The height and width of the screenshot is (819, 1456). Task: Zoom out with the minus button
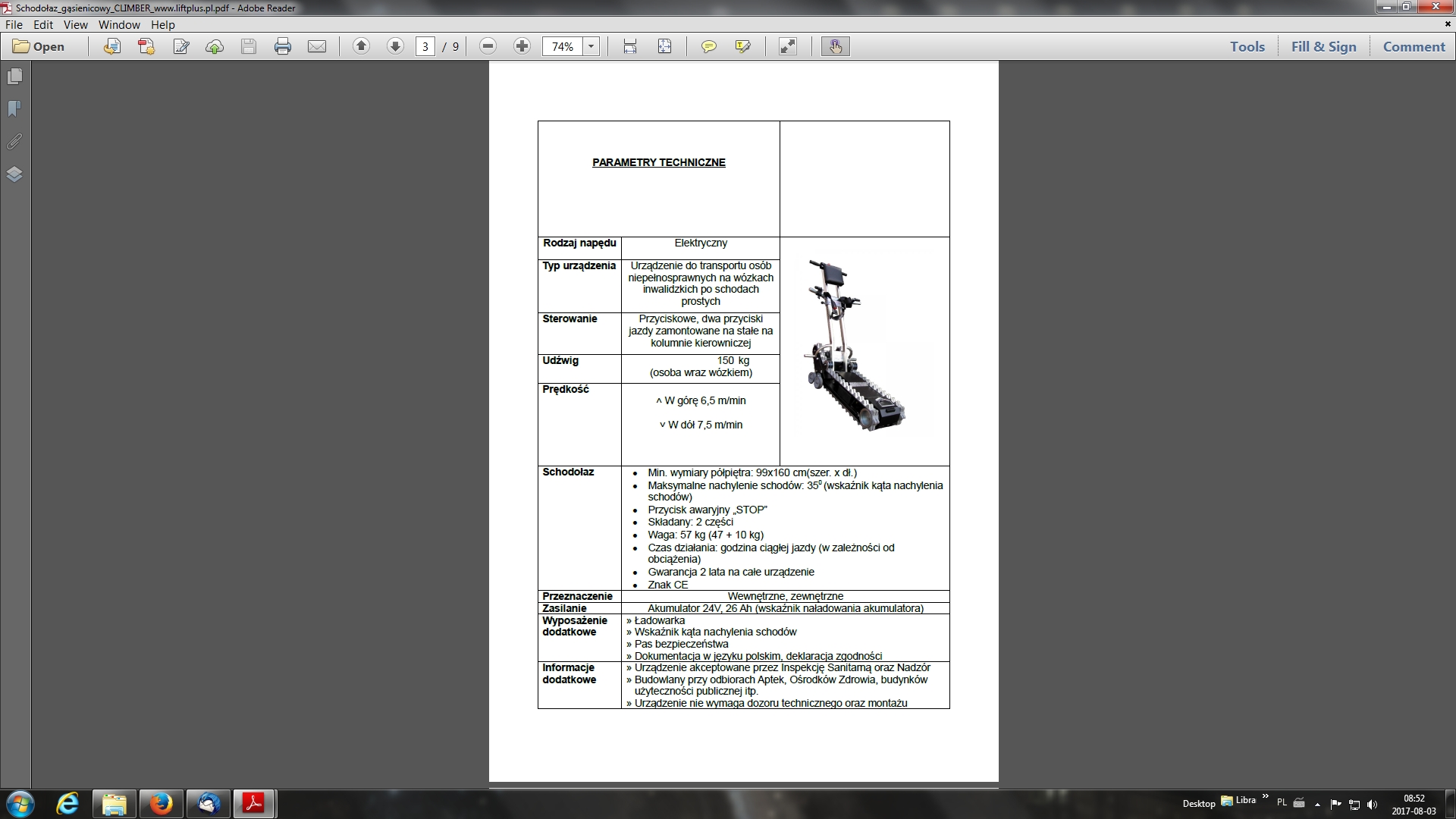click(488, 46)
